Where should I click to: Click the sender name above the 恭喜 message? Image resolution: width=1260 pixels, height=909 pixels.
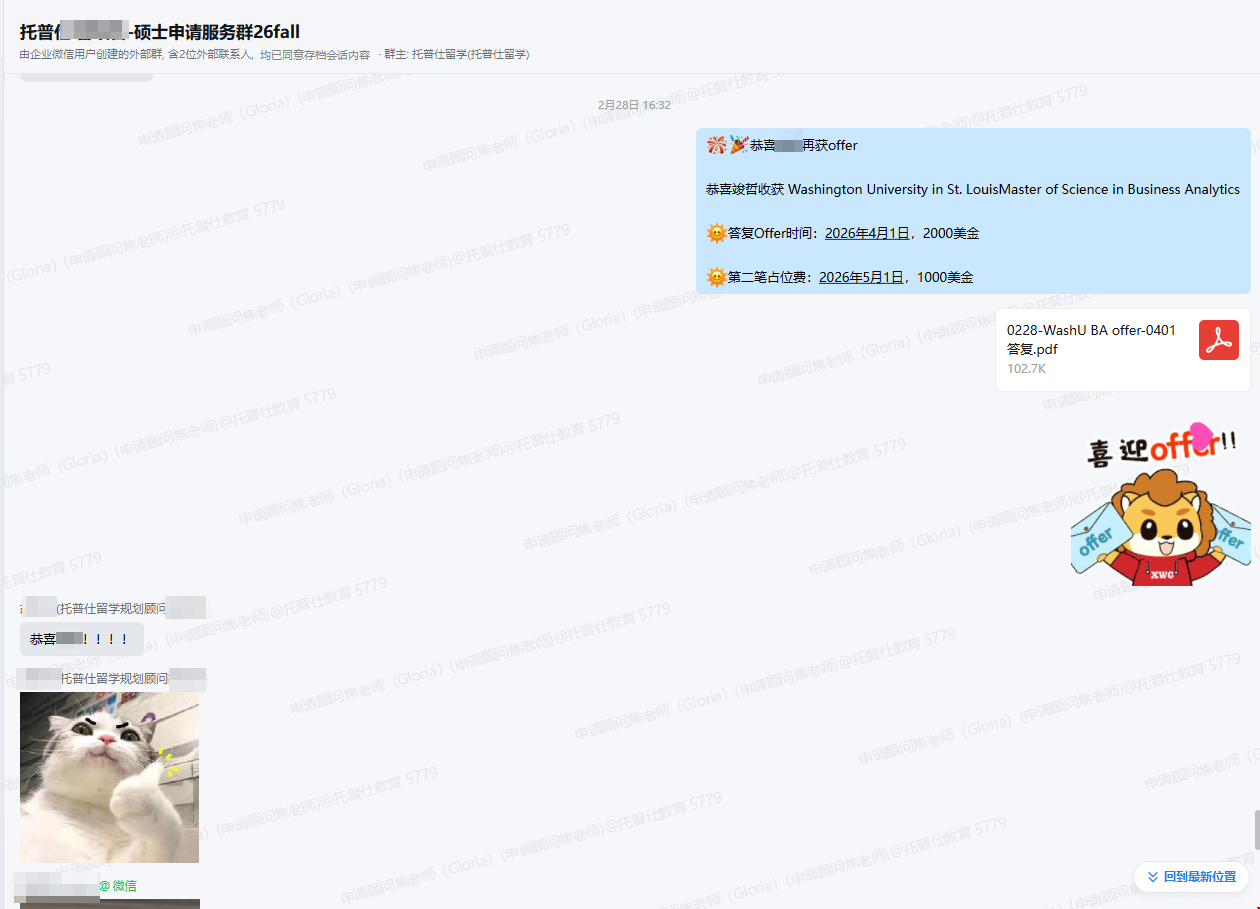click(x=112, y=608)
